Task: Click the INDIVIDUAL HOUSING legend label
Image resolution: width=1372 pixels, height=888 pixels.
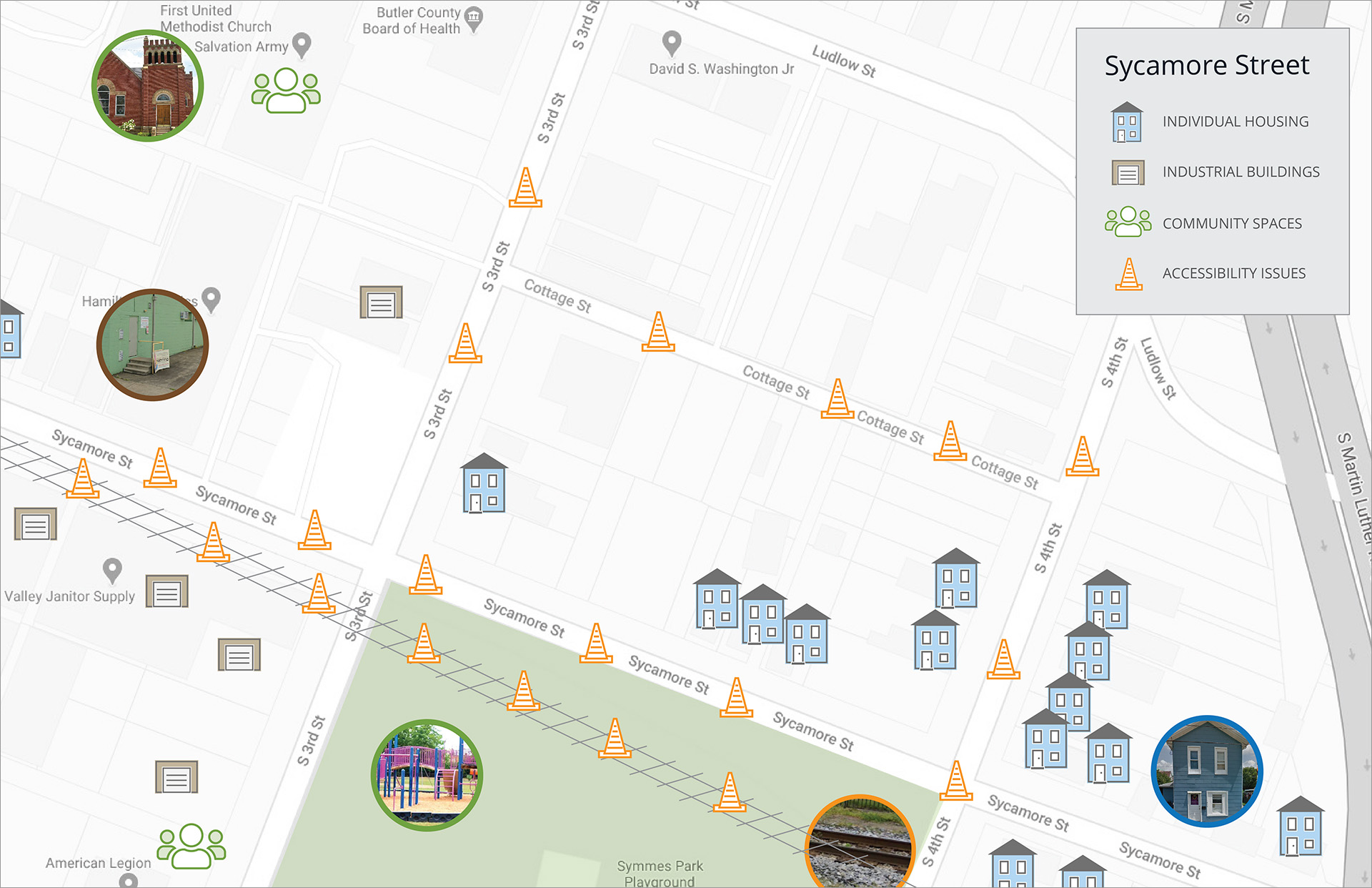Action: [x=1236, y=122]
